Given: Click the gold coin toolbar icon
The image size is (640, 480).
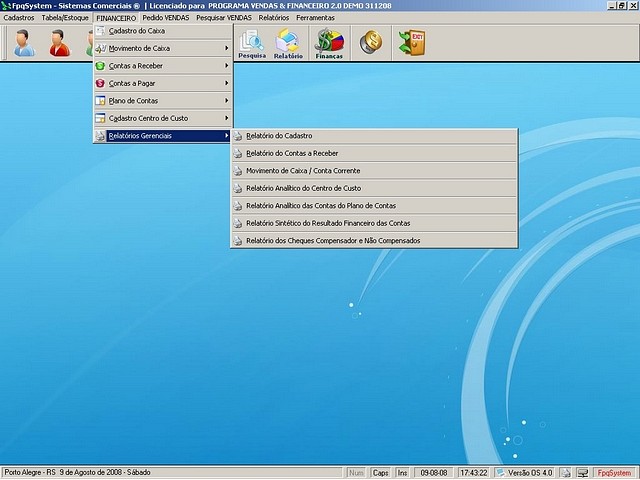Looking at the screenshot, I should 370,43.
